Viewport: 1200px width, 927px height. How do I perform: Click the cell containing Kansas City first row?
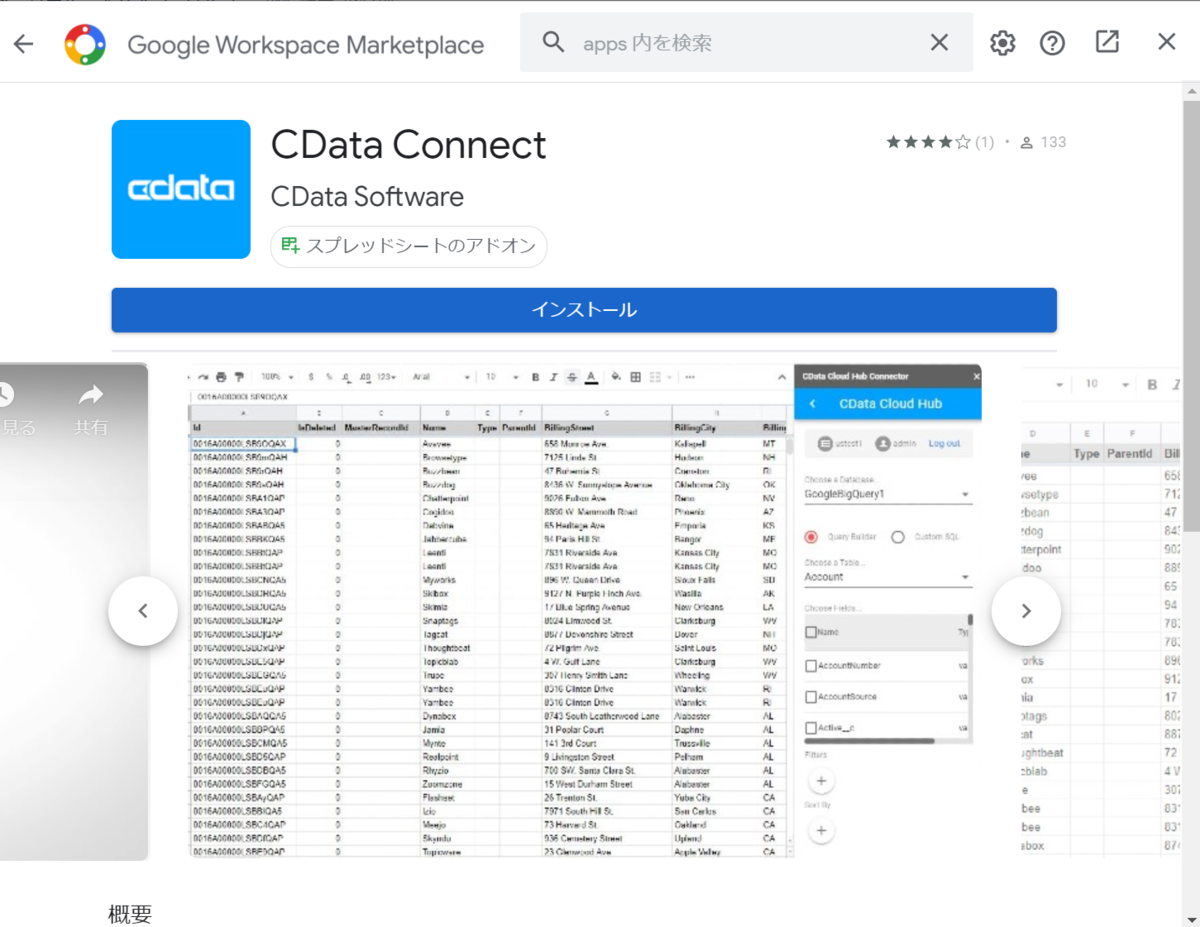(x=716, y=553)
